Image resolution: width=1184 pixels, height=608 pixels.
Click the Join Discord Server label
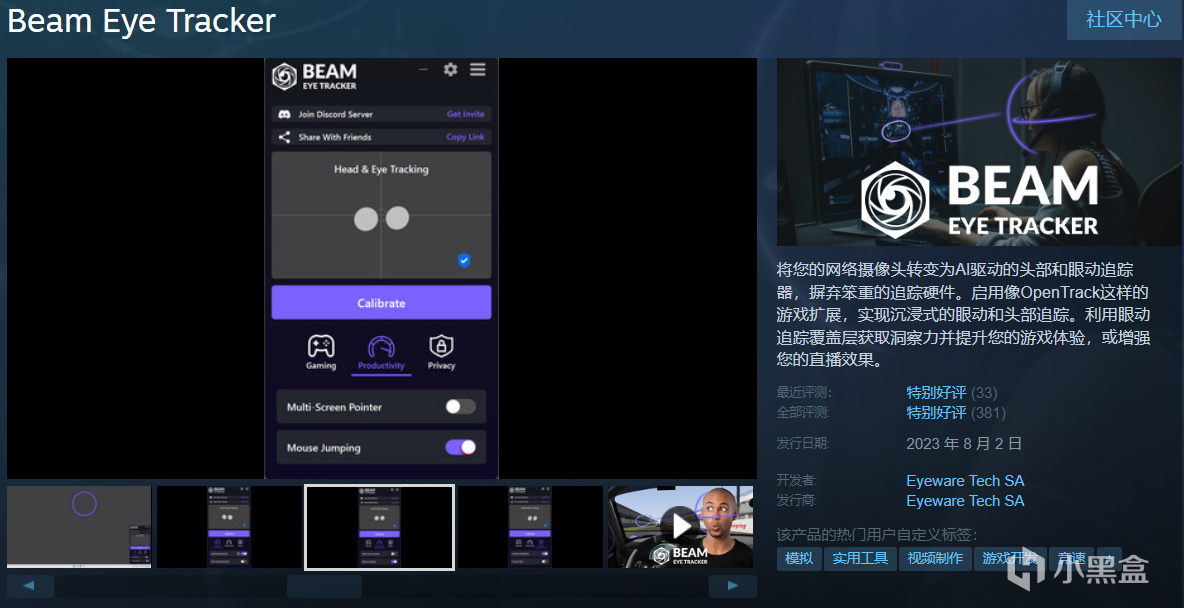point(335,114)
